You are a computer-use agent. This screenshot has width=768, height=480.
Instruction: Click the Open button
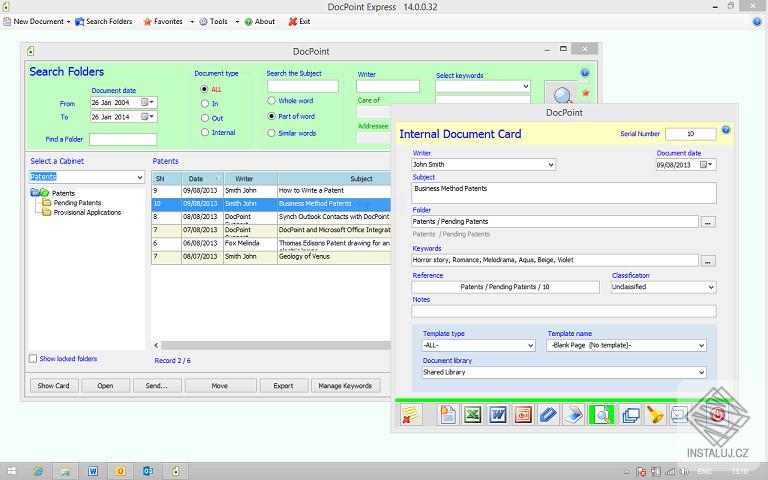tap(105, 385)
